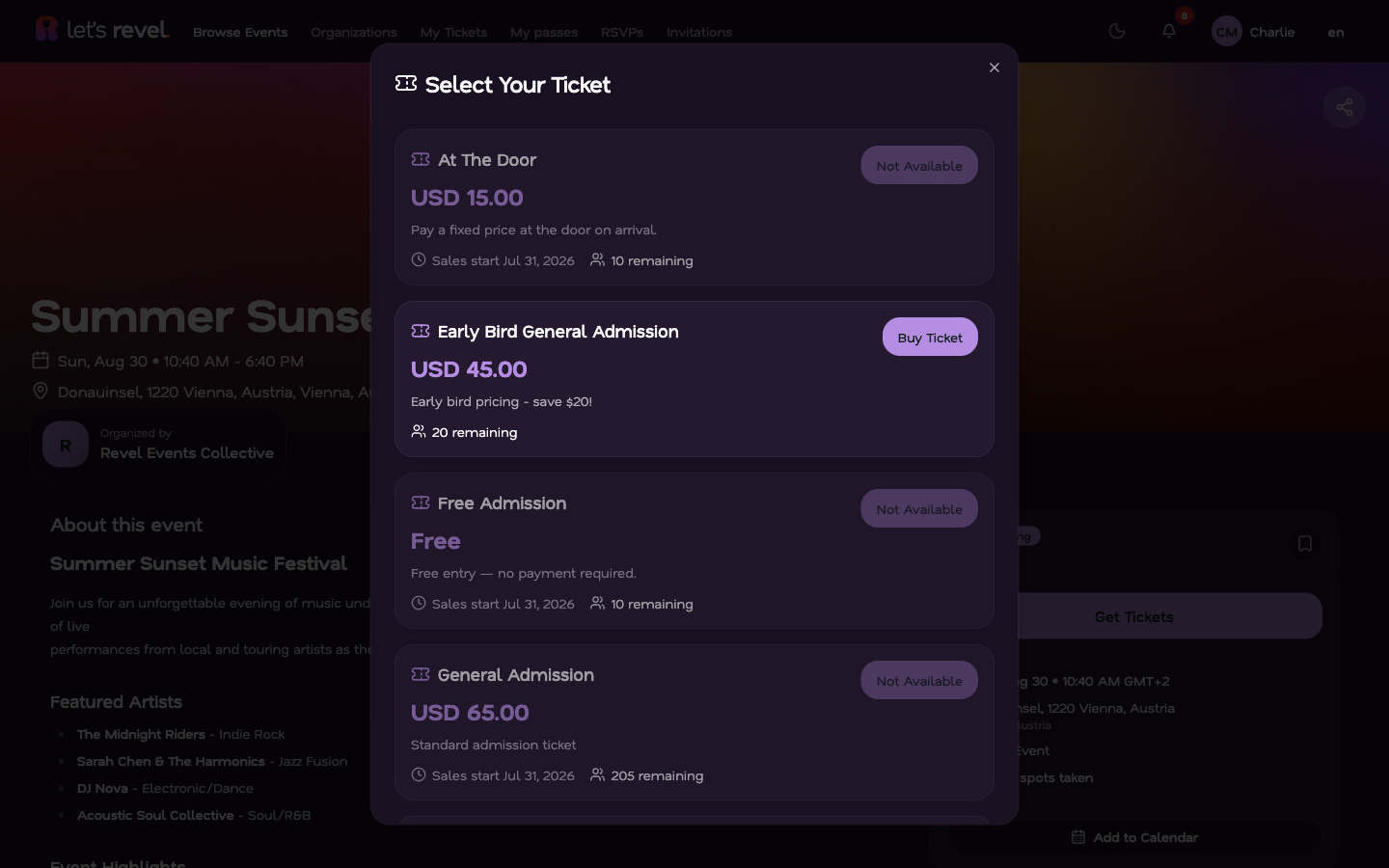Image resolution: width=1389 pixels, height=868 pixels.
Task: Go to Browse Events
Action: pyautogui.click(x=240, y=32)
